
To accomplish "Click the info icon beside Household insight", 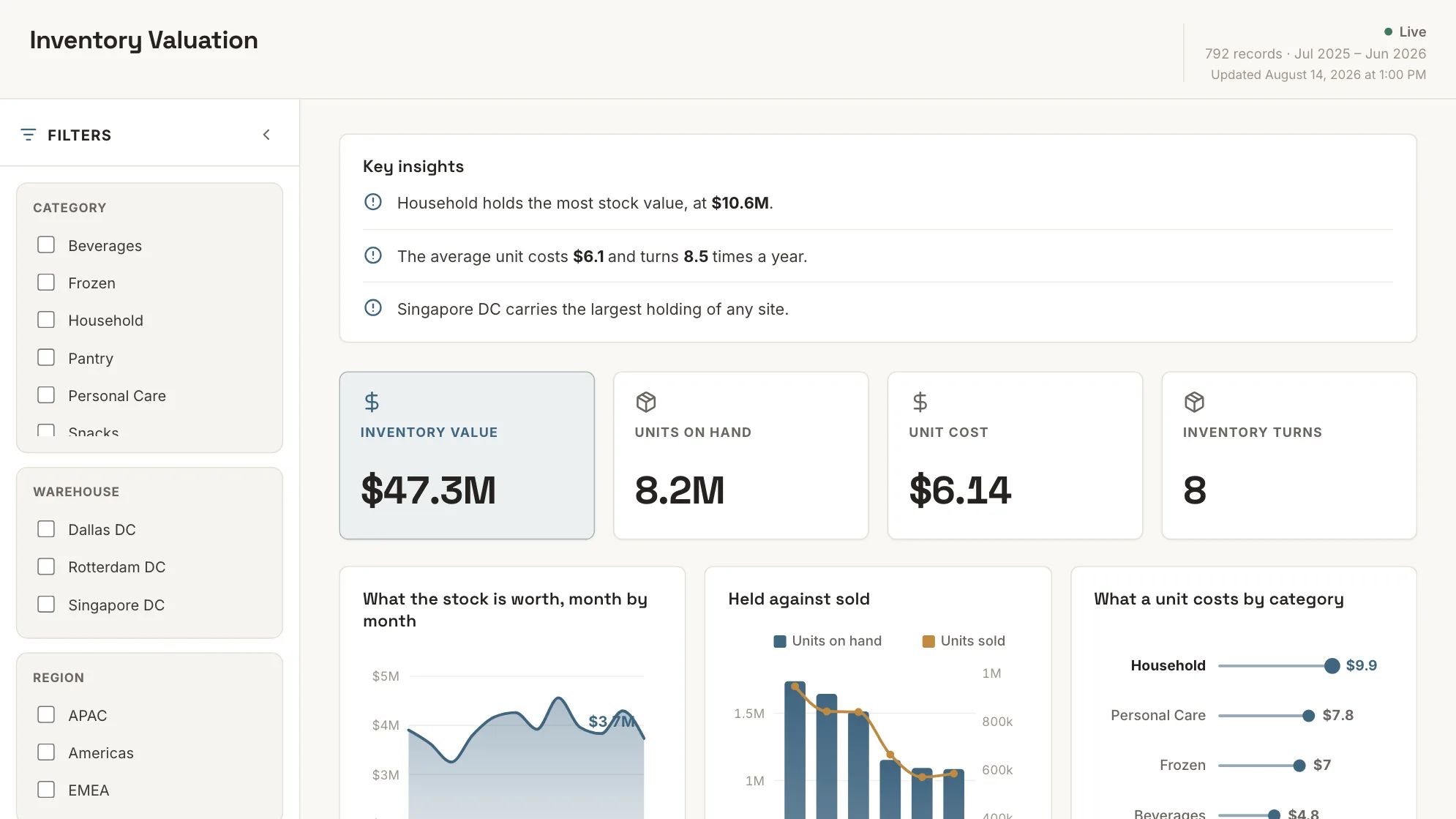I will (x=373, y=202).
